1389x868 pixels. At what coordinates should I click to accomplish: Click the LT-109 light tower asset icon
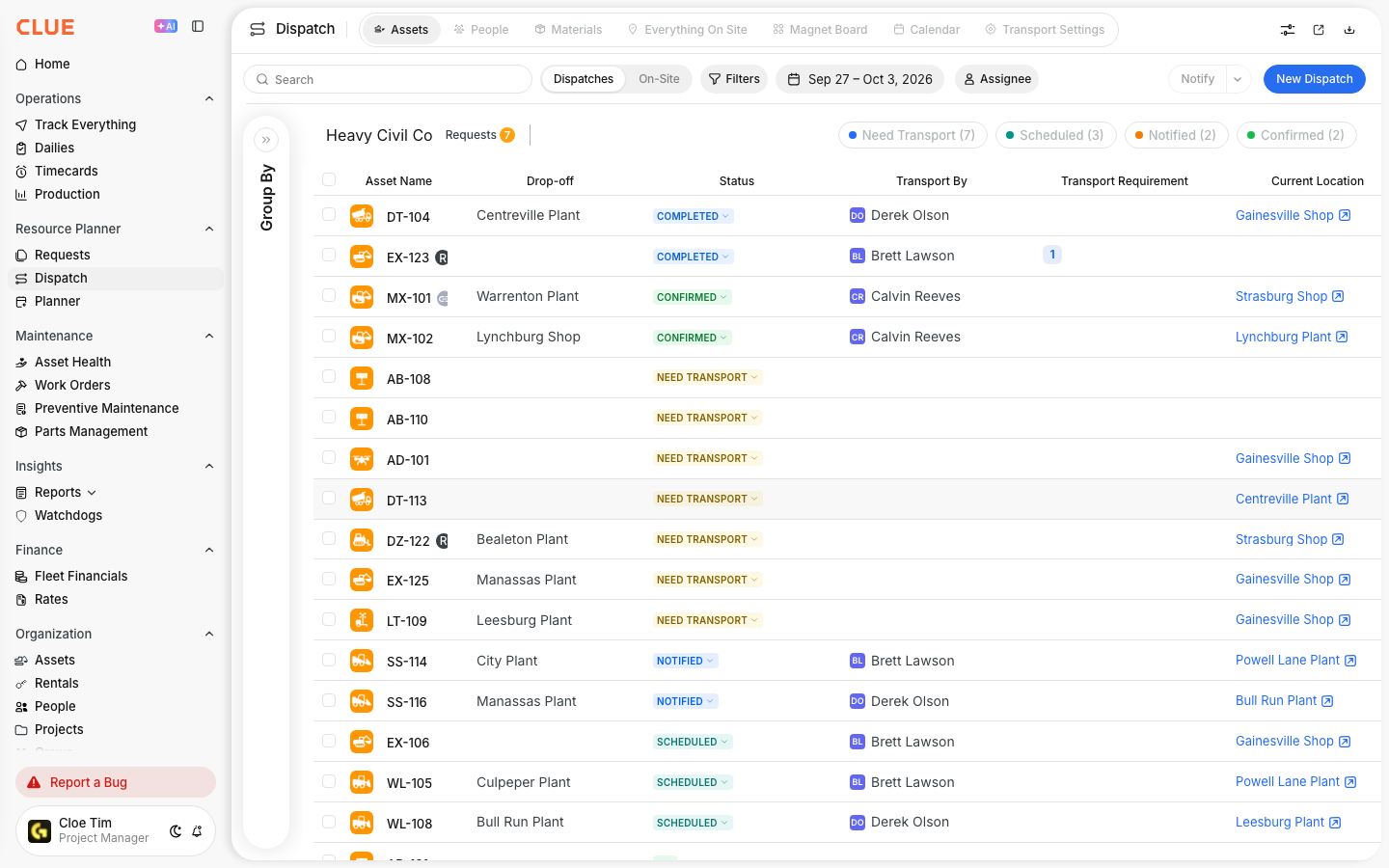[362, 620]
